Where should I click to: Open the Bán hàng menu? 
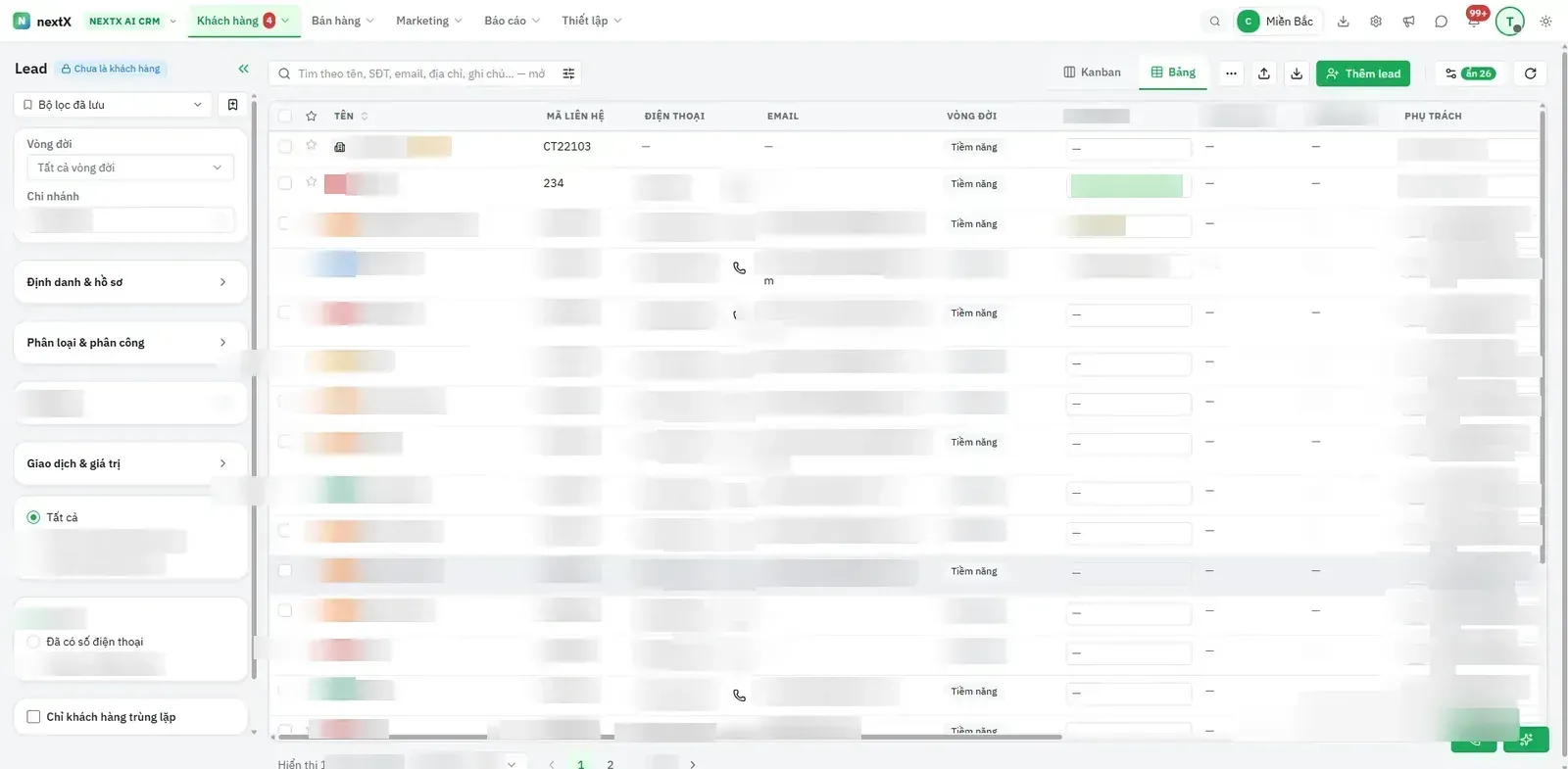[x=342, y=21]
